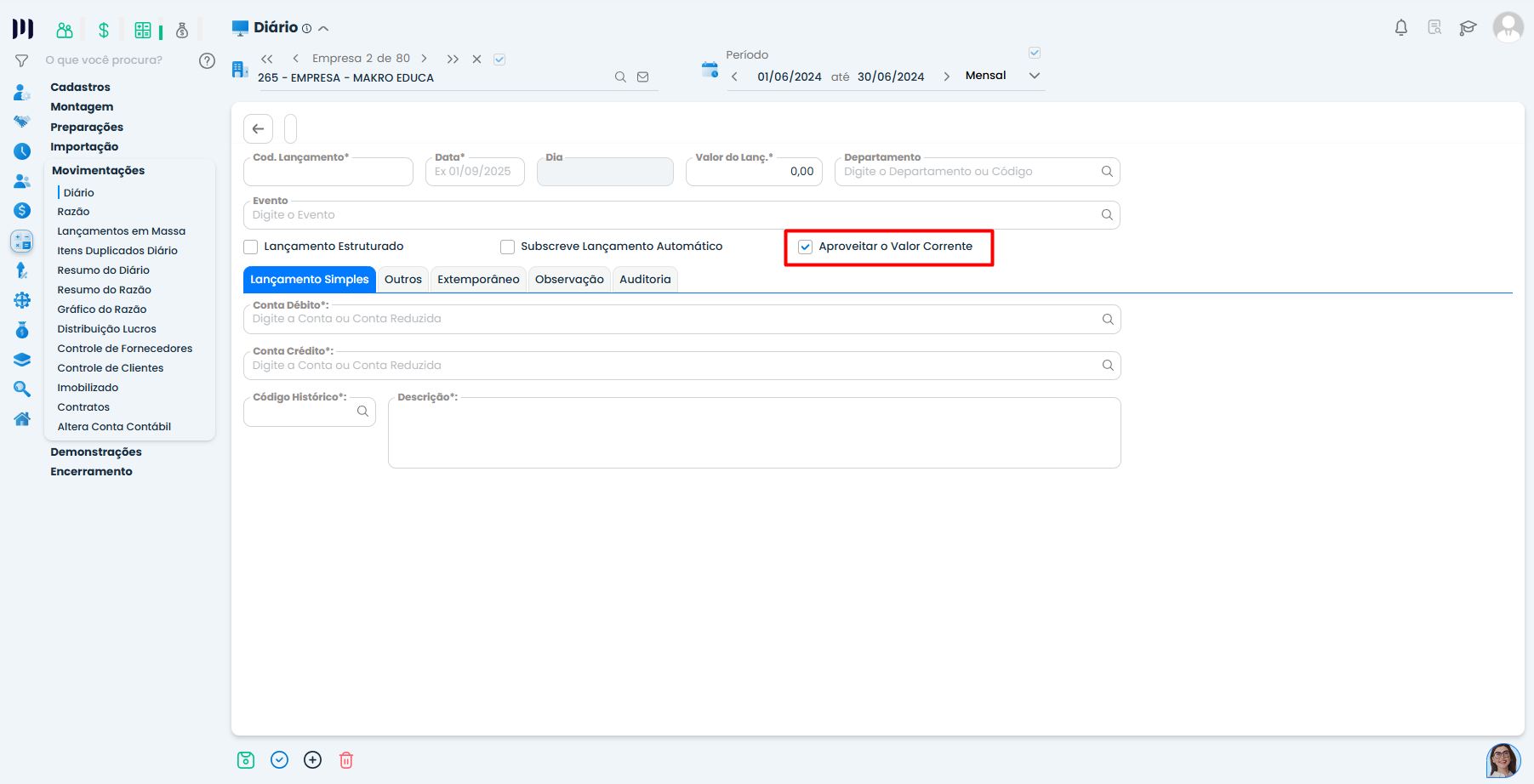
Task: Click the Conta Débito input field
Action: 672,320
